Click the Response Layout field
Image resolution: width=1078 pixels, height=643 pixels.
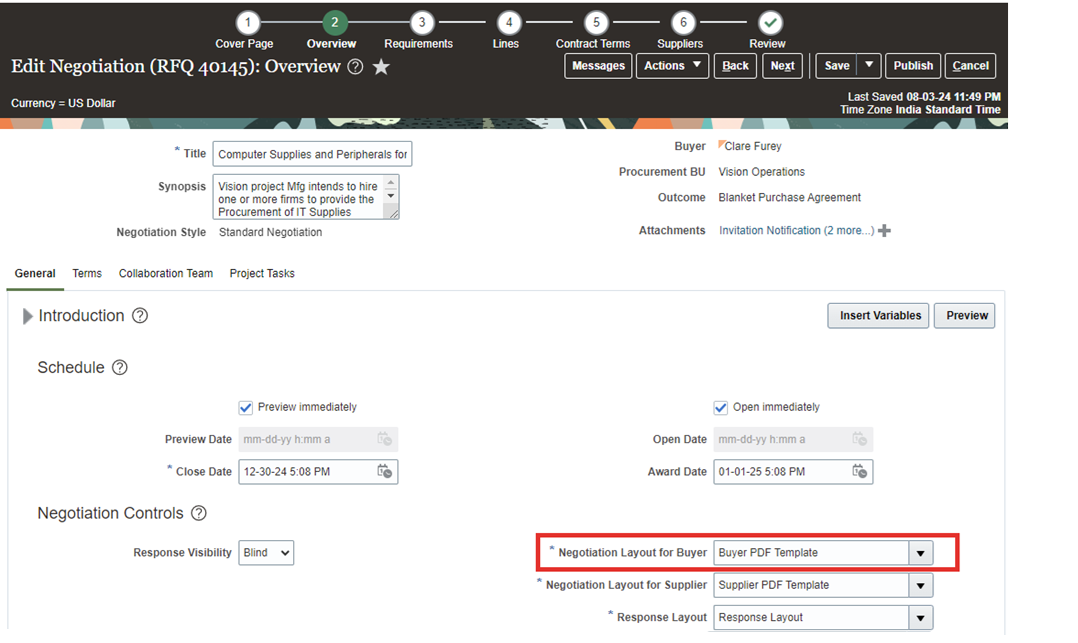811,618
